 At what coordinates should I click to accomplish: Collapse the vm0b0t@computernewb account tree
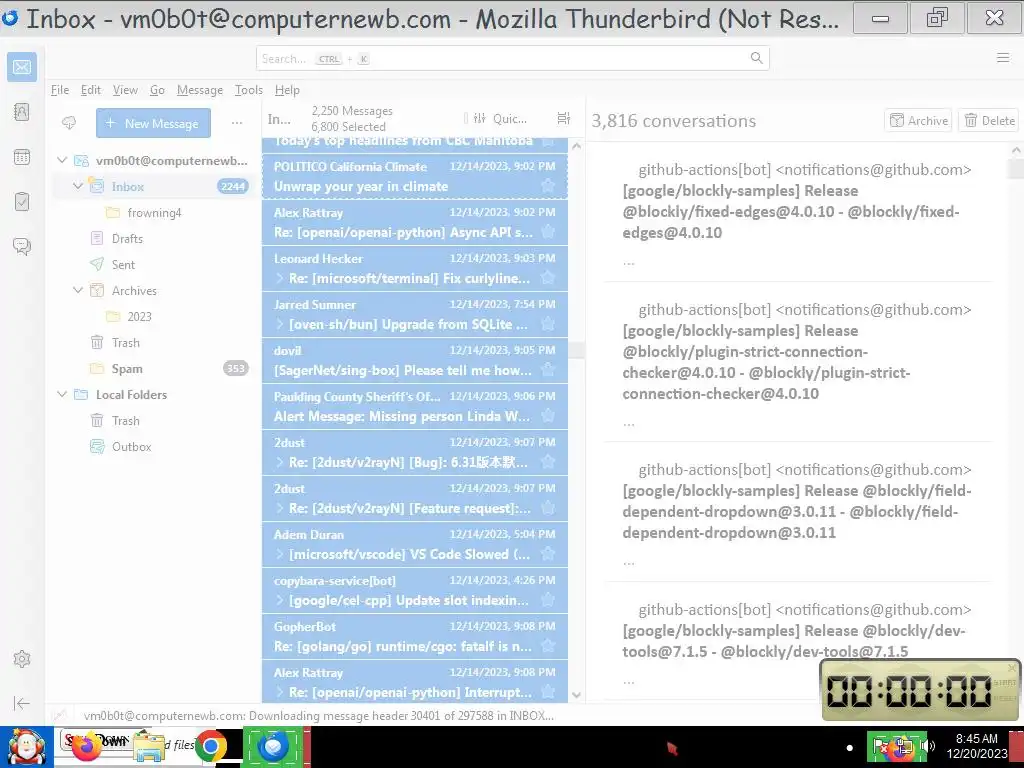point(62,160)
